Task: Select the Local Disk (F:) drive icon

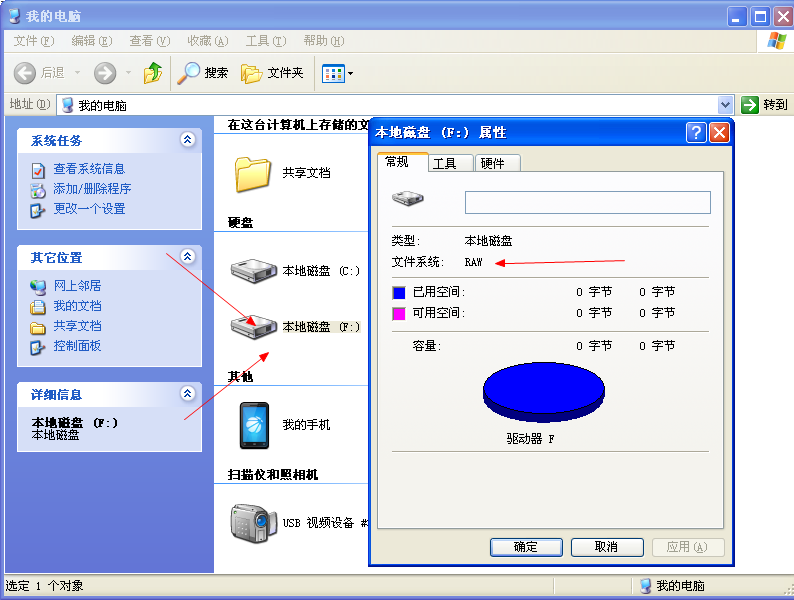Action: (254, 327)
